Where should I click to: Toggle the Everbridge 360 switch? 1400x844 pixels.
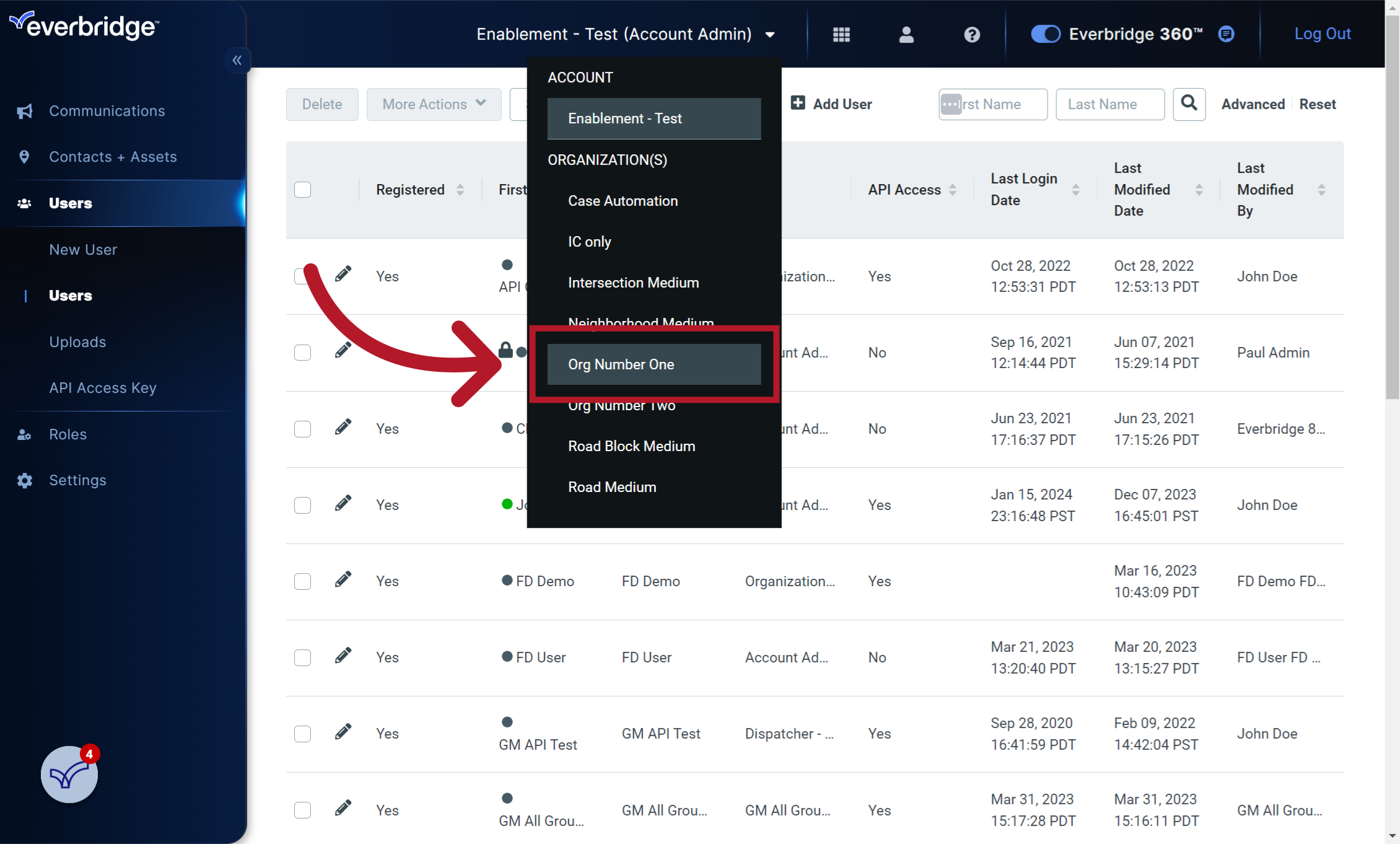[x=1046, y=34]
